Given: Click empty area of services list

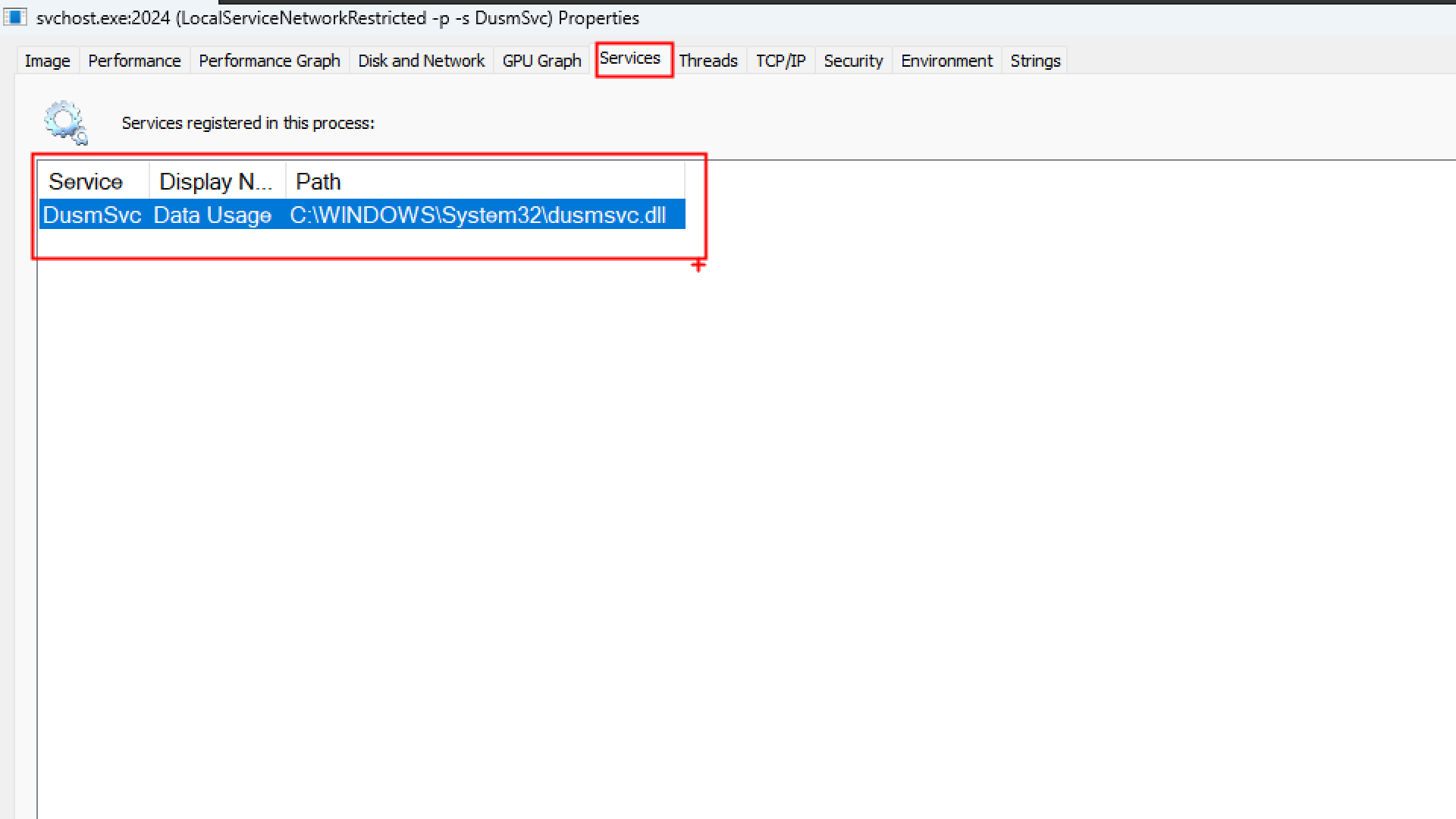Looking at the screenshot, I should coord(682,493).
